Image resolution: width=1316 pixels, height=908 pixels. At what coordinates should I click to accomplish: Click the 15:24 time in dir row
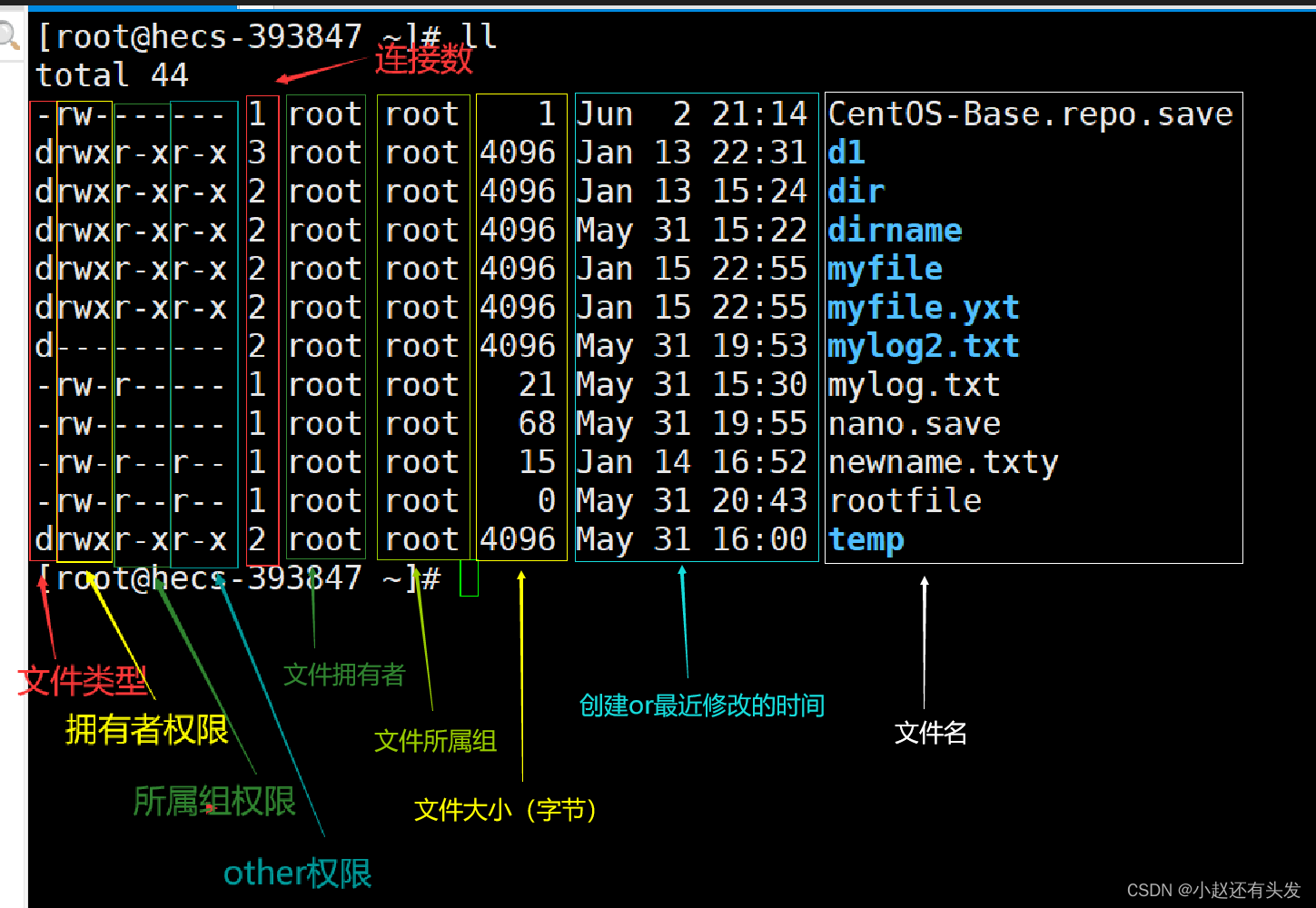760,192
